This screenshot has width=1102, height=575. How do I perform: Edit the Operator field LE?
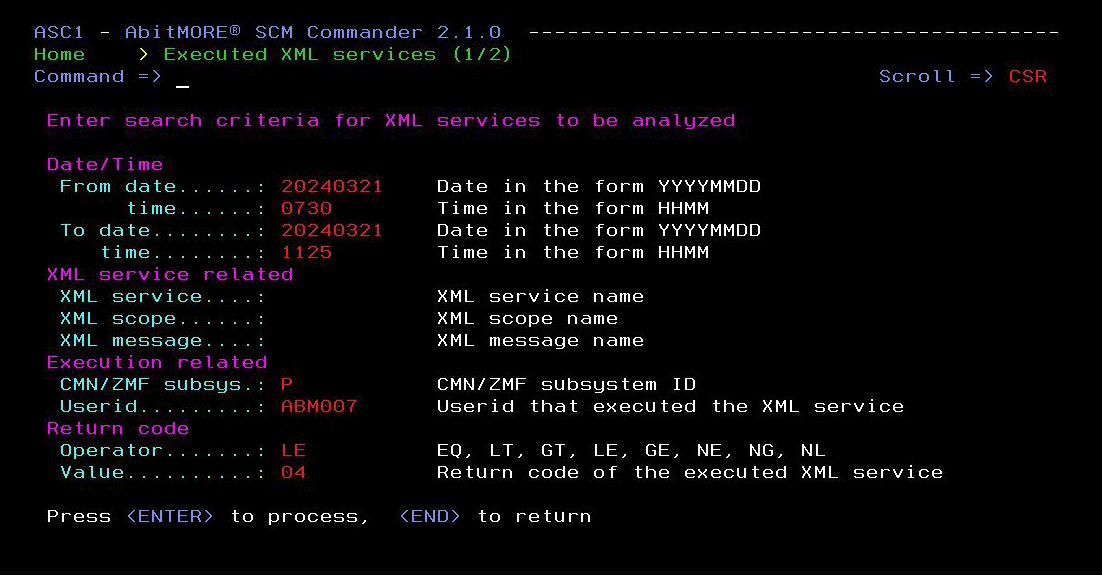[293, 451]
